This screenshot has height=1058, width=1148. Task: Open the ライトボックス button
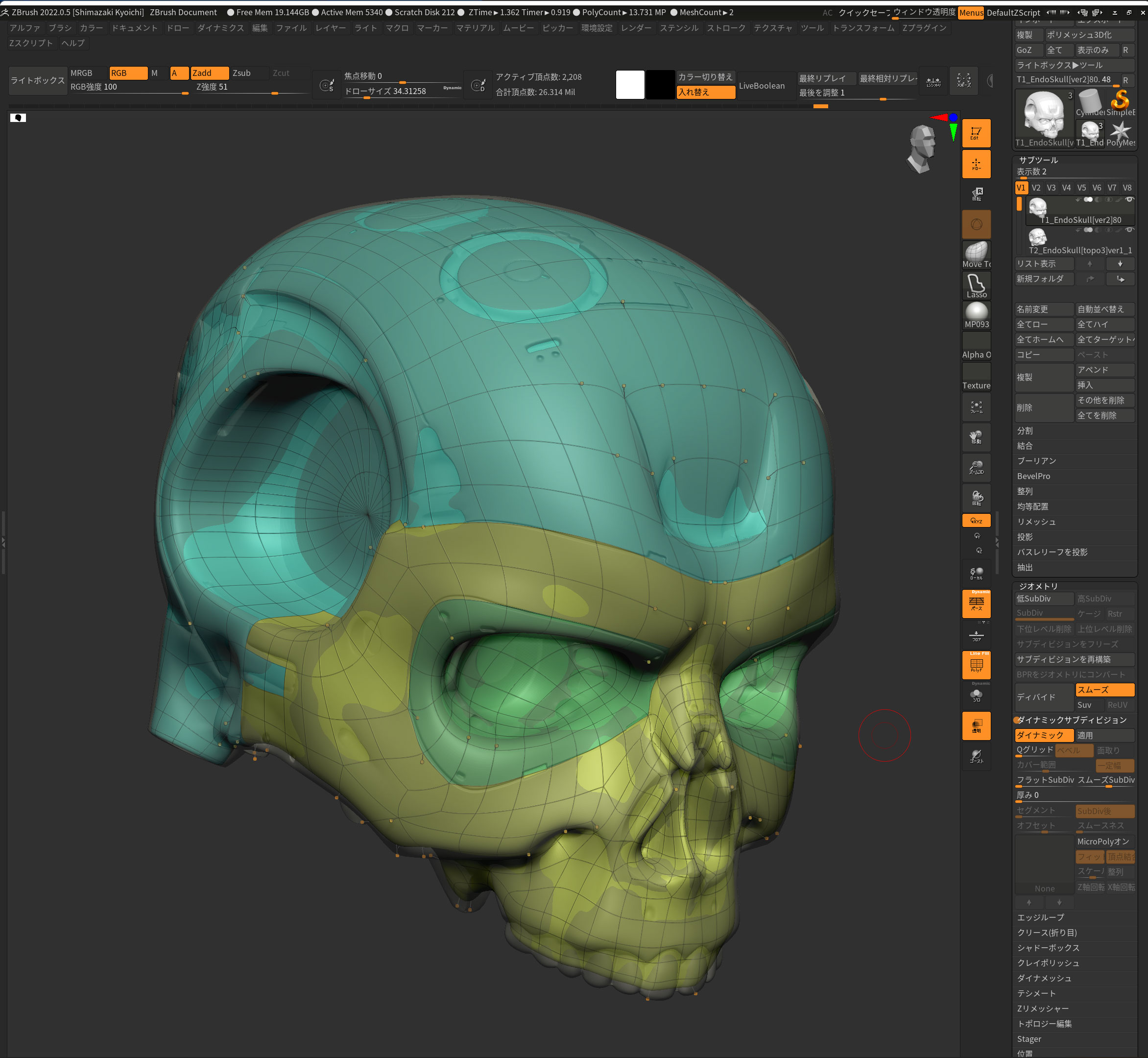click(38, 81)
